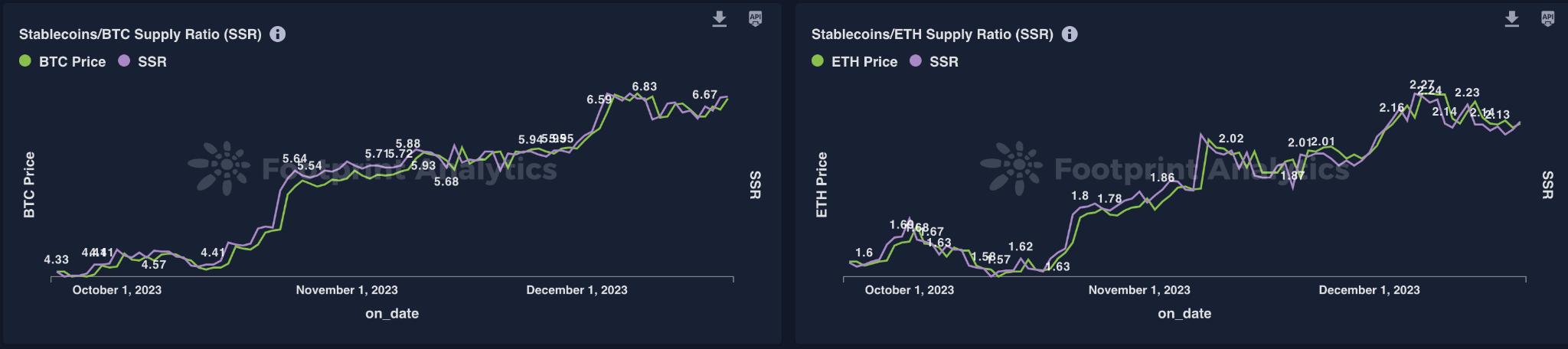Screen dimensions: 1568x349
Task: Click the Stablecoins/ETH Supply Ratio (SSR) title
Action: 932,34
